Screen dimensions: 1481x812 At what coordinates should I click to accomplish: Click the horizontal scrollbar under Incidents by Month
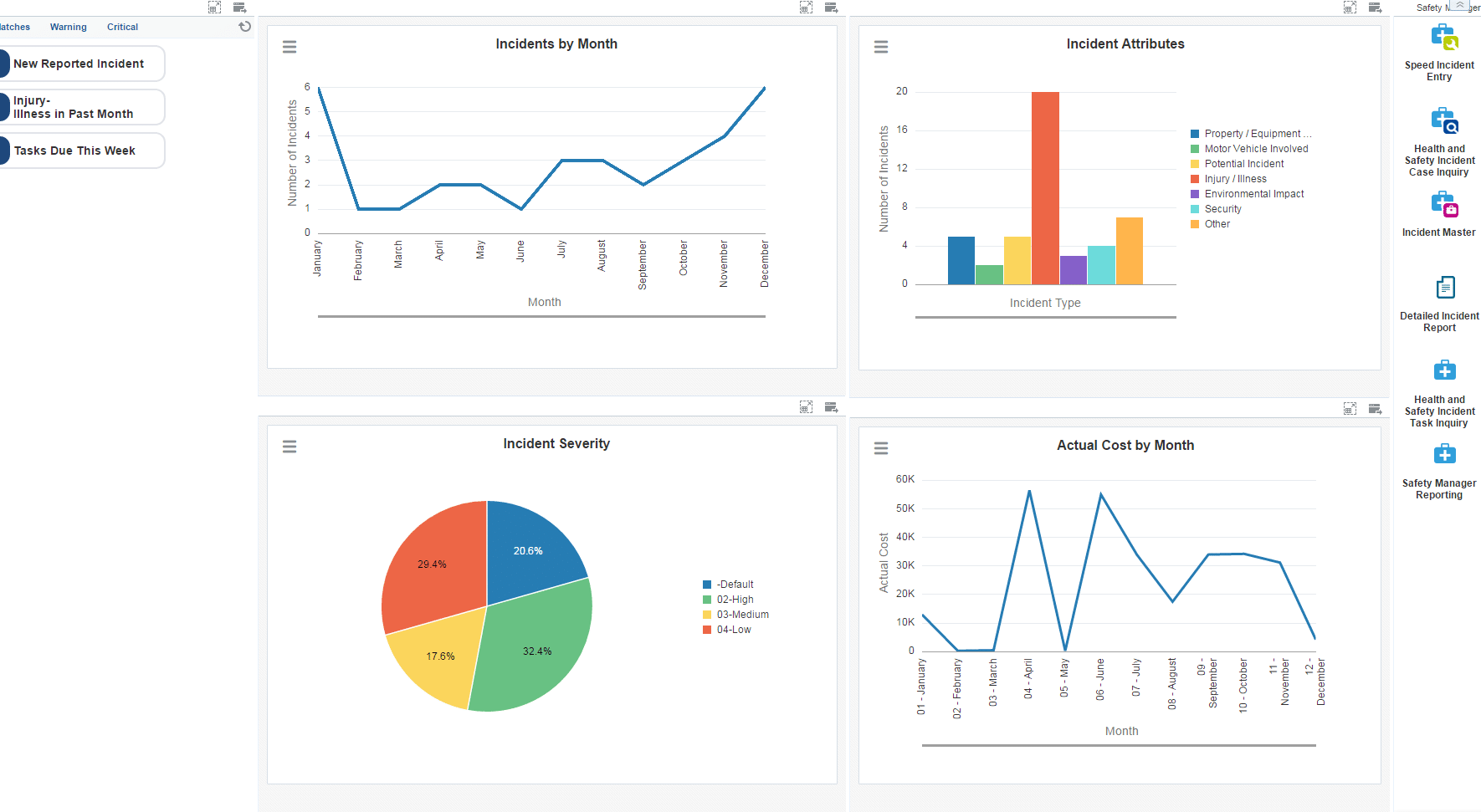tap(541, 317)
